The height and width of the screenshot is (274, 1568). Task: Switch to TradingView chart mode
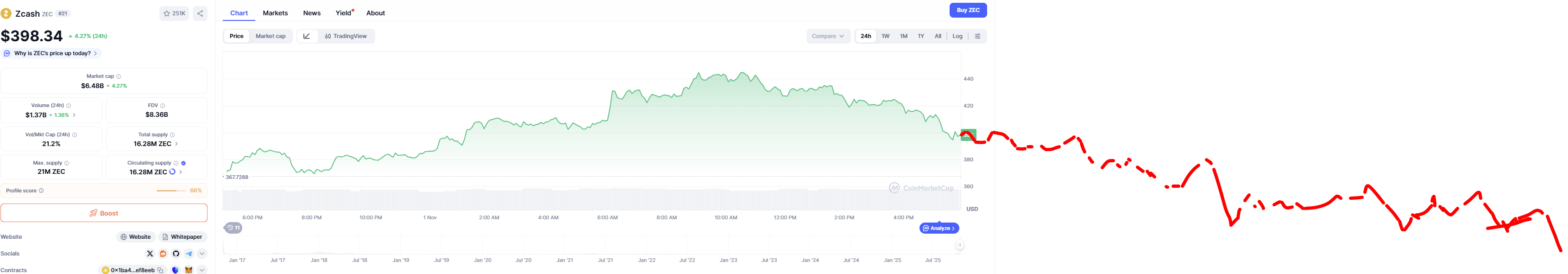click(x=346, y=37)
